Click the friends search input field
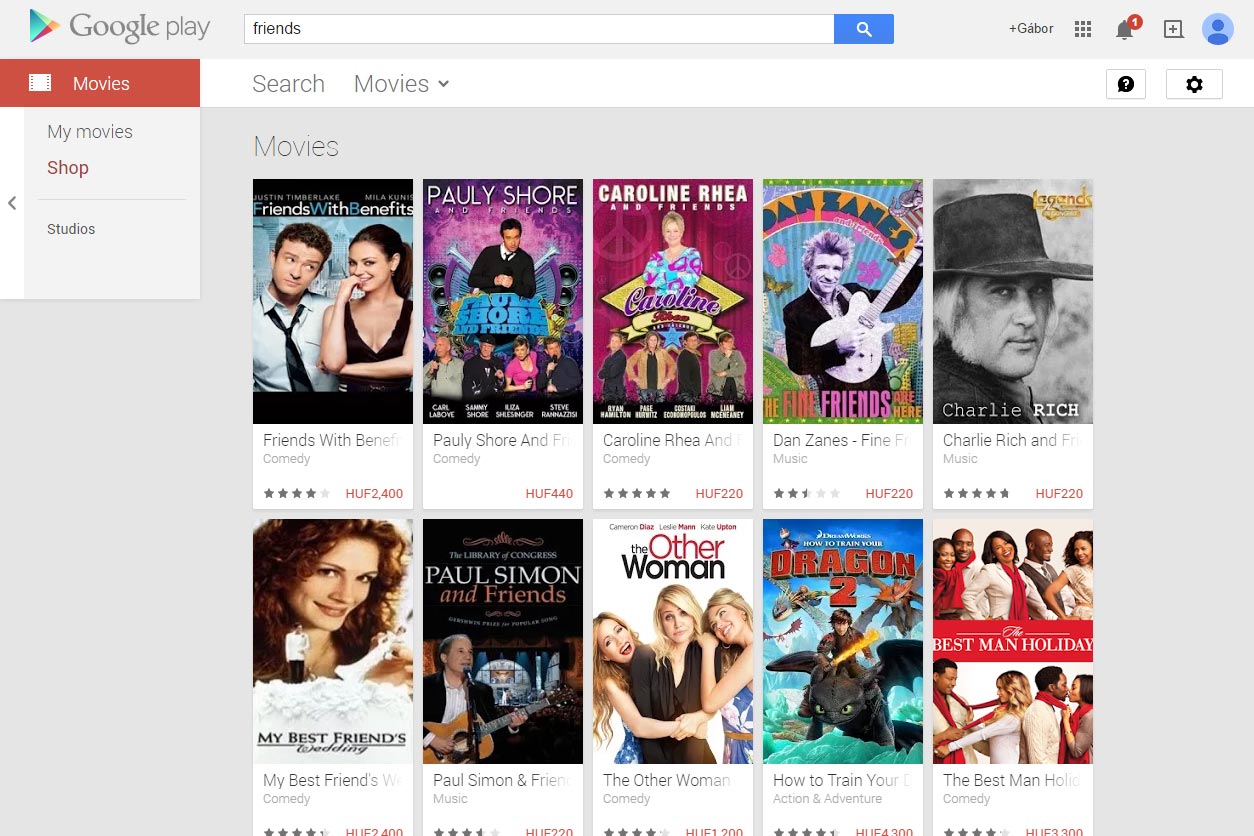Image resolution: width=1254 pixels, height=836 pixels. (538, 29)
